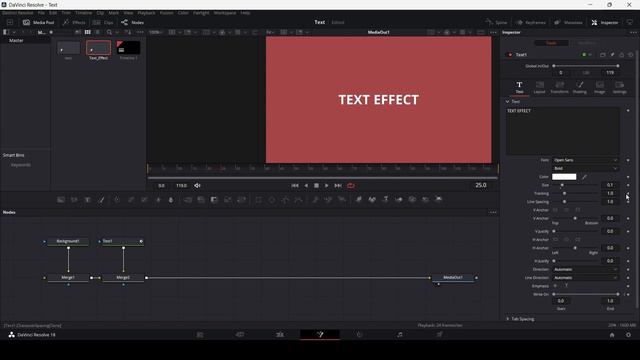Toggle loop playback button
Screen dimensions: 640x360
[351, 185]
